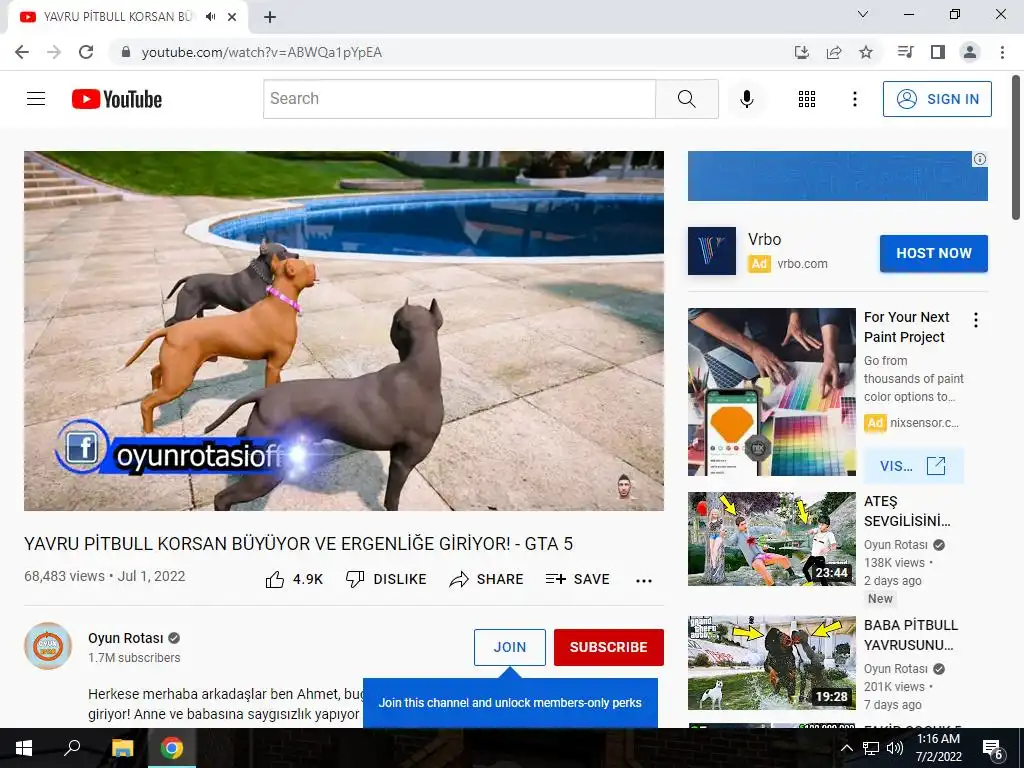Click the SIGN IN button
This screenshot has height=768, width=1024.
click(x=937, y=99)
